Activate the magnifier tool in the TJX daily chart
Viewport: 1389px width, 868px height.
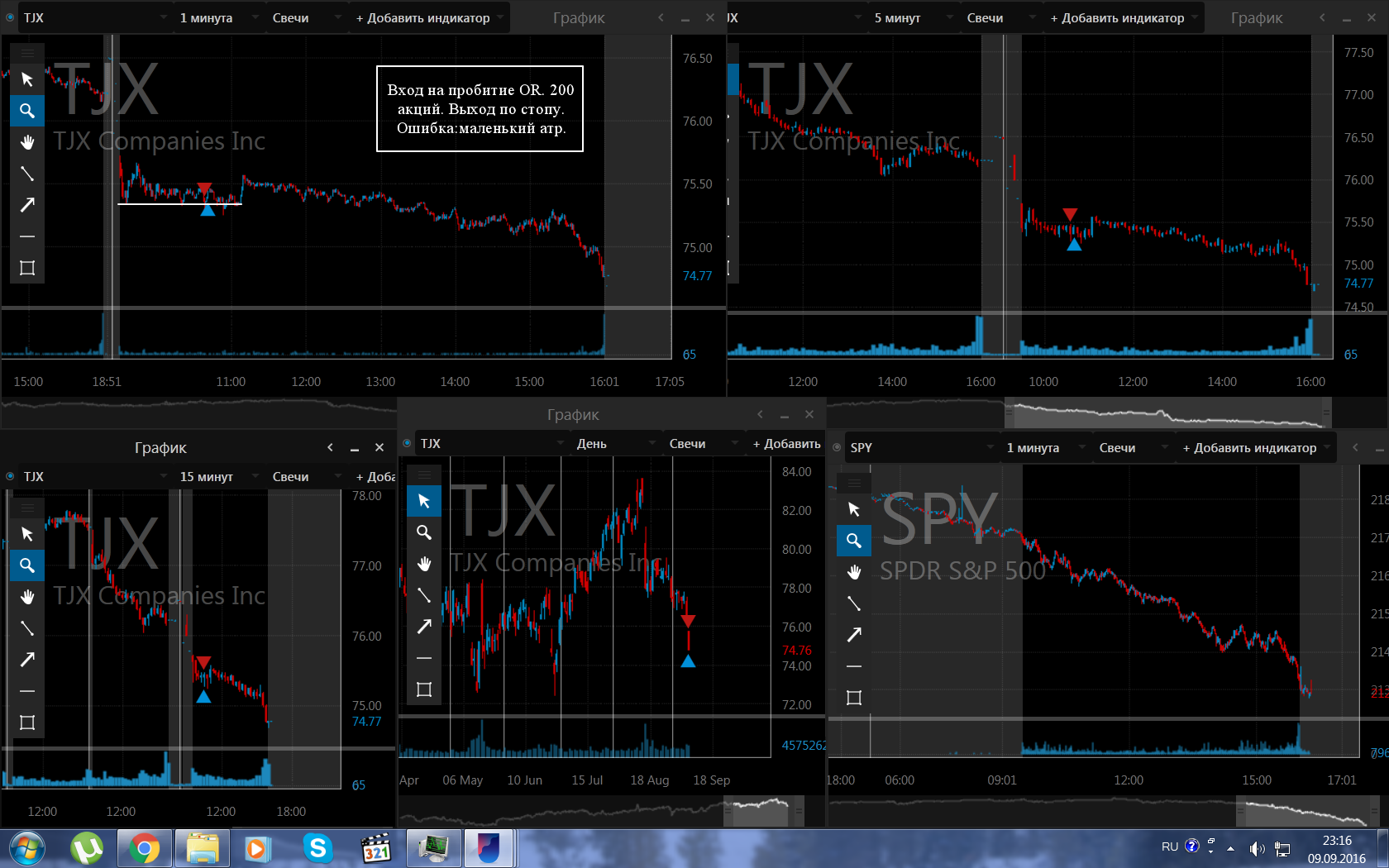[424, 532]
